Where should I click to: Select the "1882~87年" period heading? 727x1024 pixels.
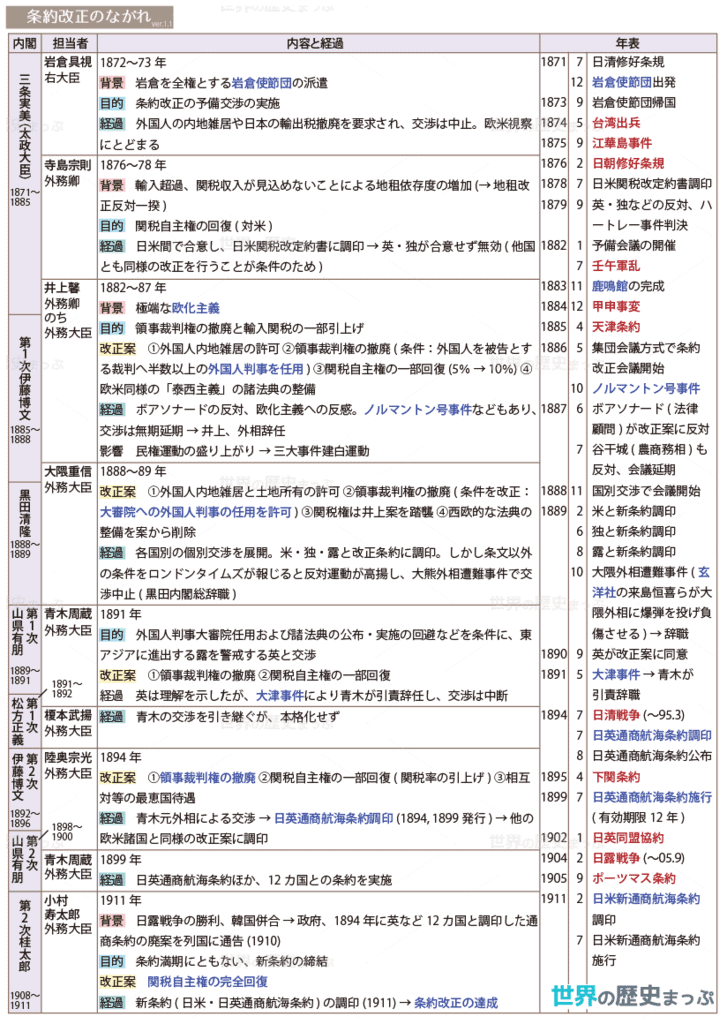pos(133,287)
